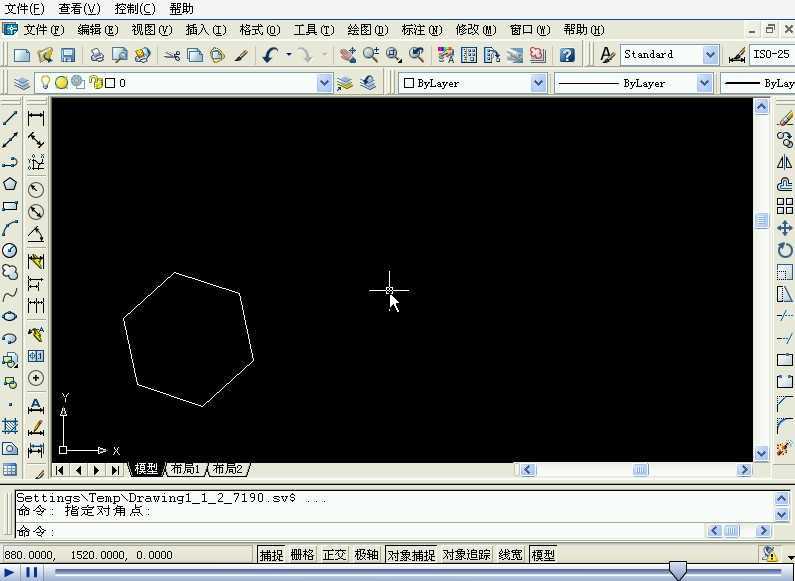Toggle 模型 model space button

pos(543,555)
